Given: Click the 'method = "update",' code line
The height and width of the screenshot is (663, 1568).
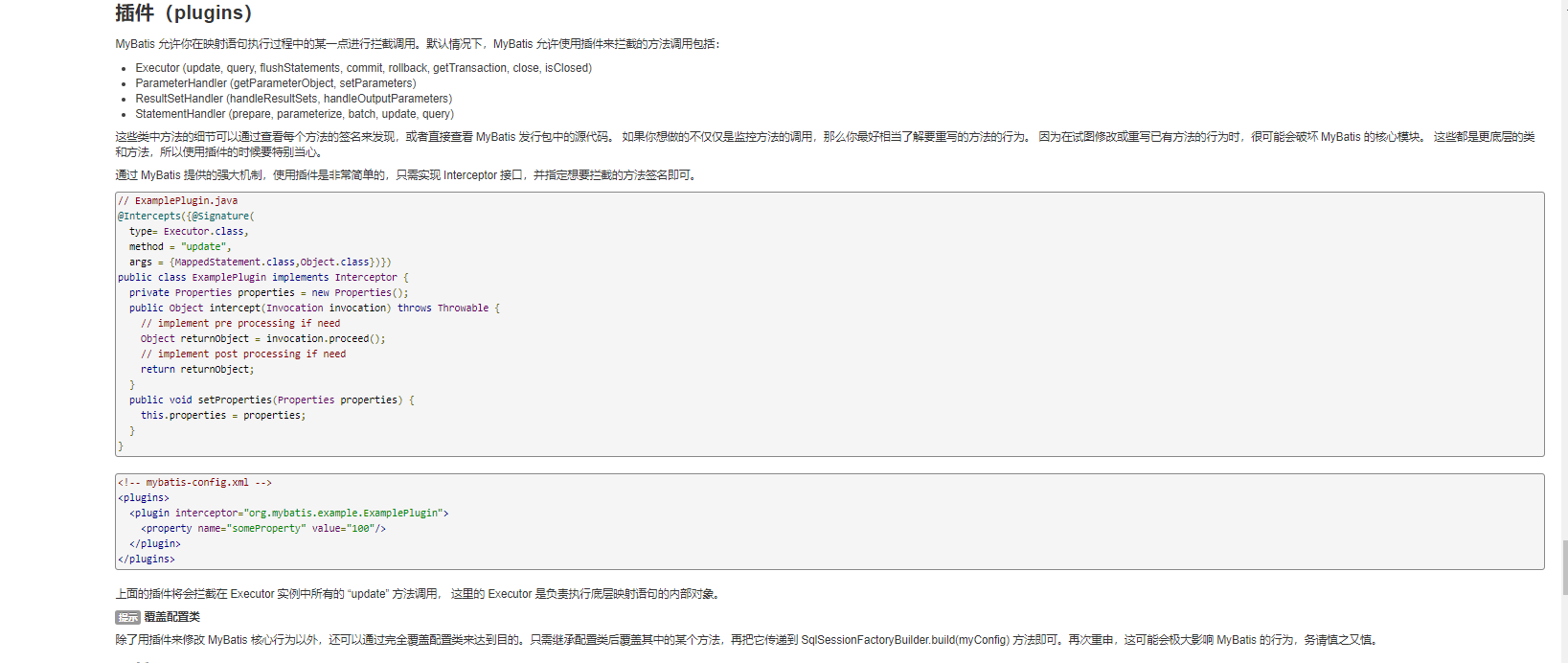Looking at the screenshot, I should pos(180,247).
